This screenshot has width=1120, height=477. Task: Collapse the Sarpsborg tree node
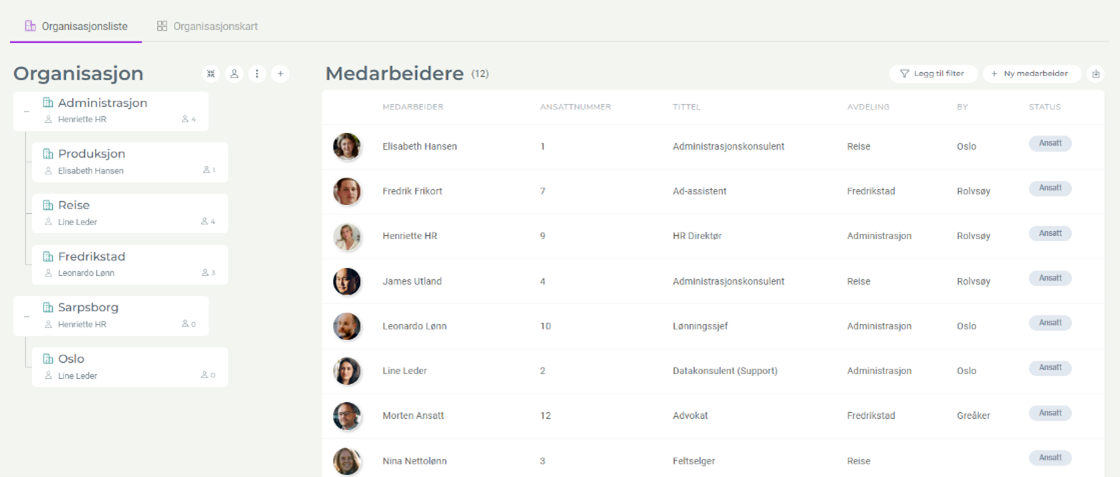25,315
